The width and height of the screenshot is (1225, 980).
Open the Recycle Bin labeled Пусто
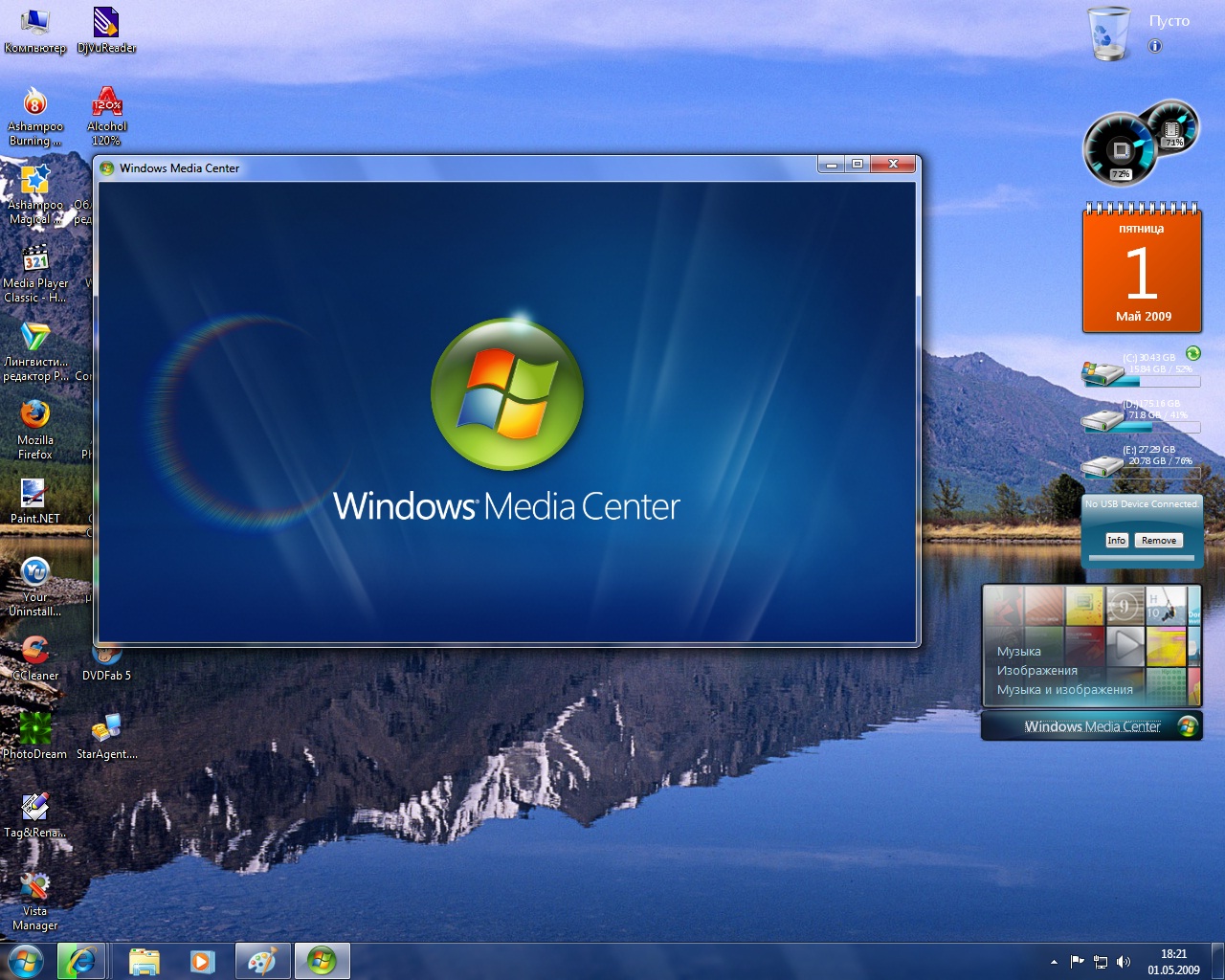pyautogui.click(x=1110, y=34)
